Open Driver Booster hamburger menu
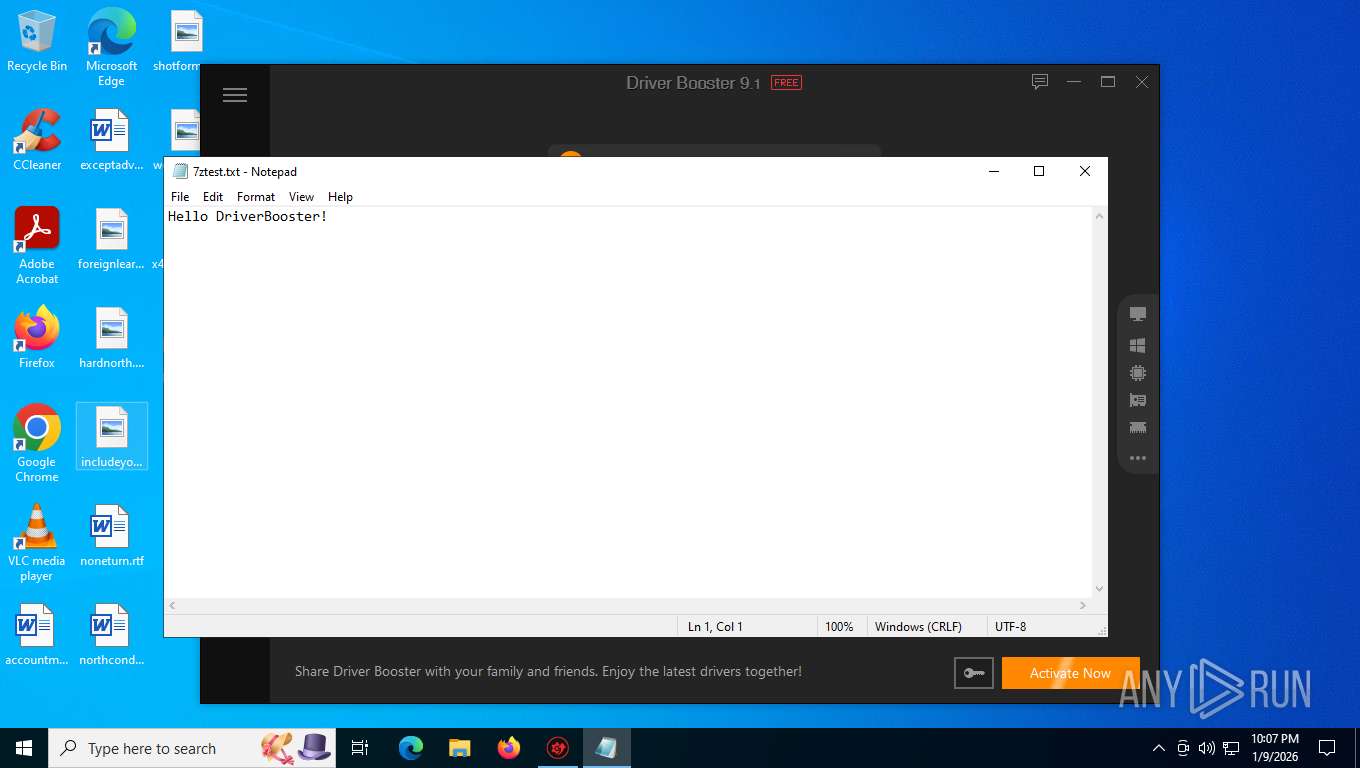 tap(235, 95)
